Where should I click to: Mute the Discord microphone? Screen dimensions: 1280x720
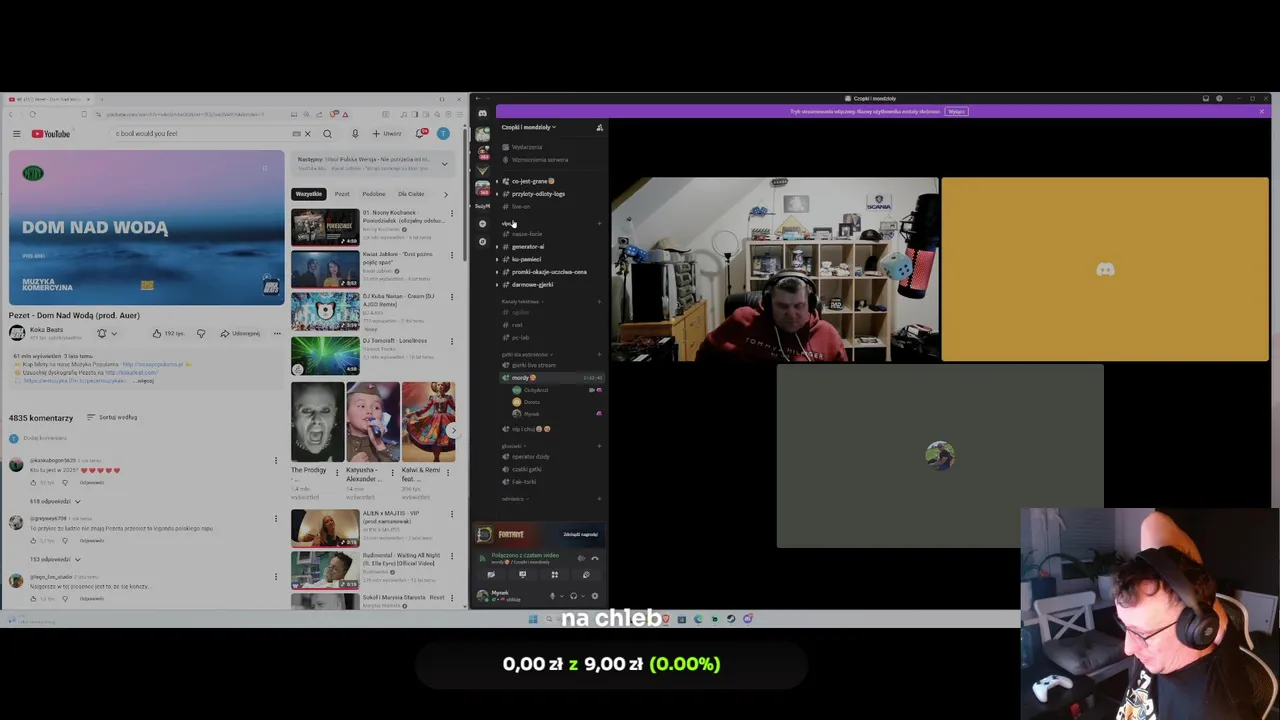point(550,596)
